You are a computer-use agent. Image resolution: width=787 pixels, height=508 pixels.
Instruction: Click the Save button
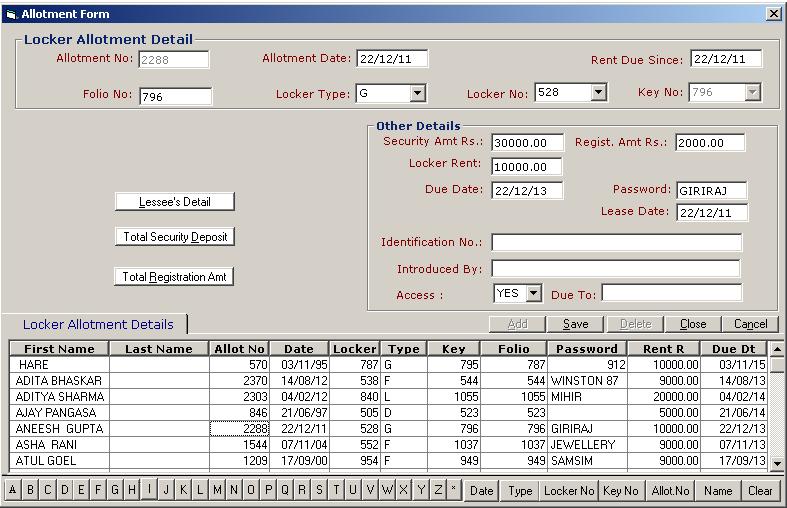pos(575,324)
